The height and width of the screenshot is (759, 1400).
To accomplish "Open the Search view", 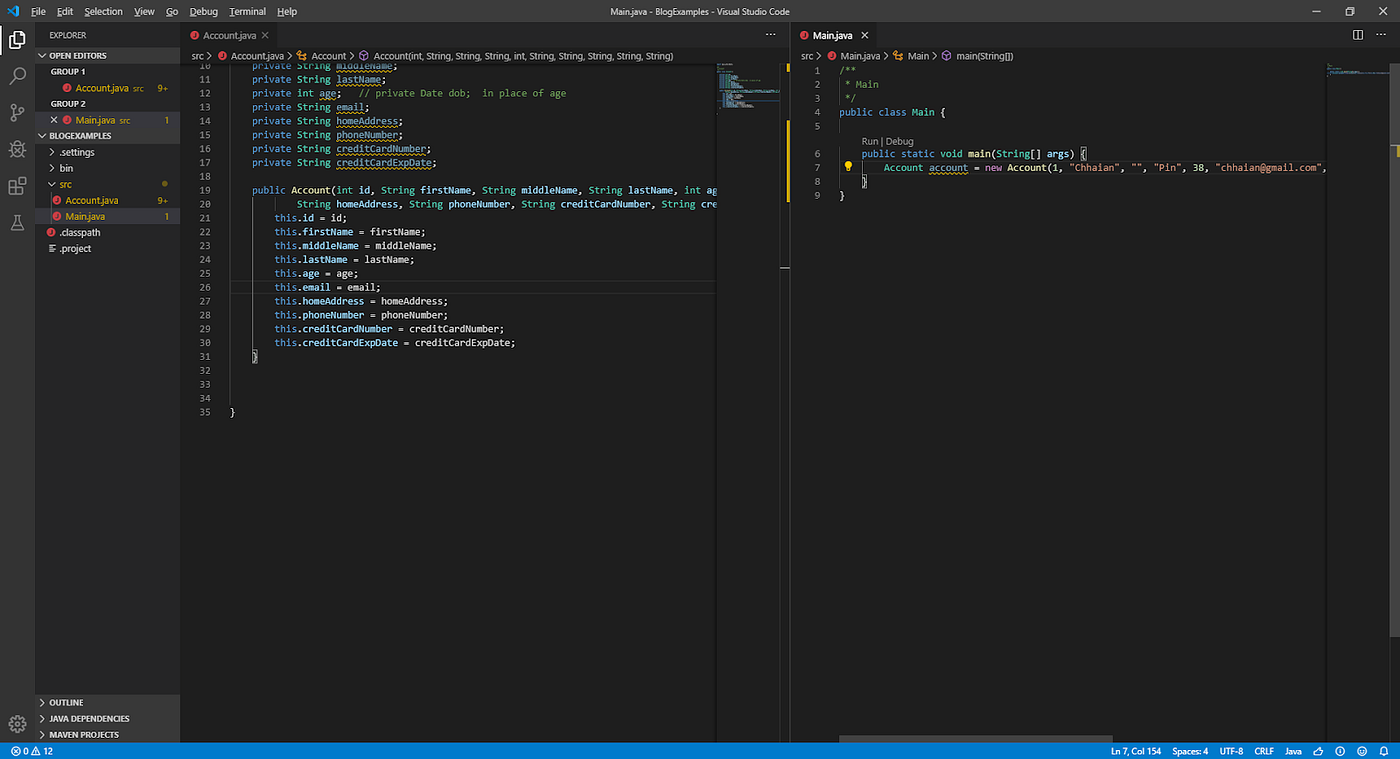I will pyautogui.click(x=16, y=76).
